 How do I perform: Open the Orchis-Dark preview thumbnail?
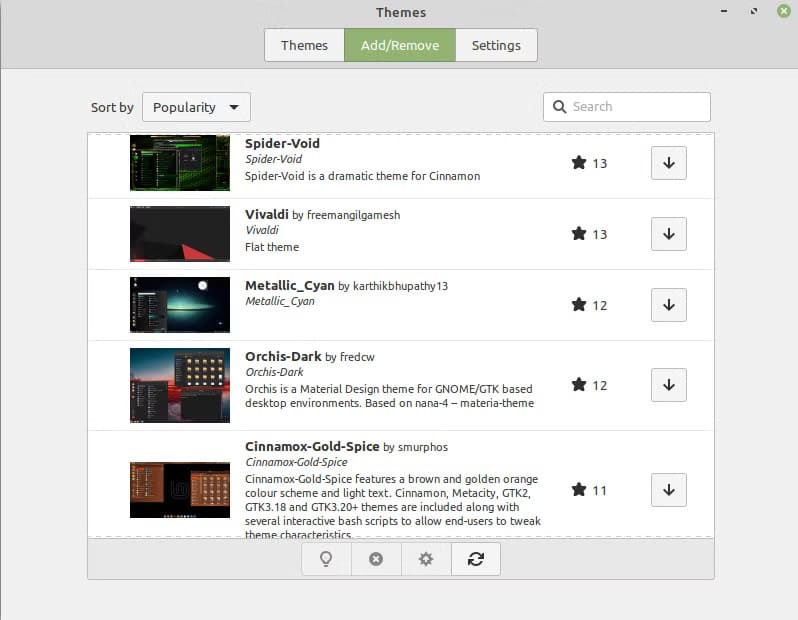(180, 385)
